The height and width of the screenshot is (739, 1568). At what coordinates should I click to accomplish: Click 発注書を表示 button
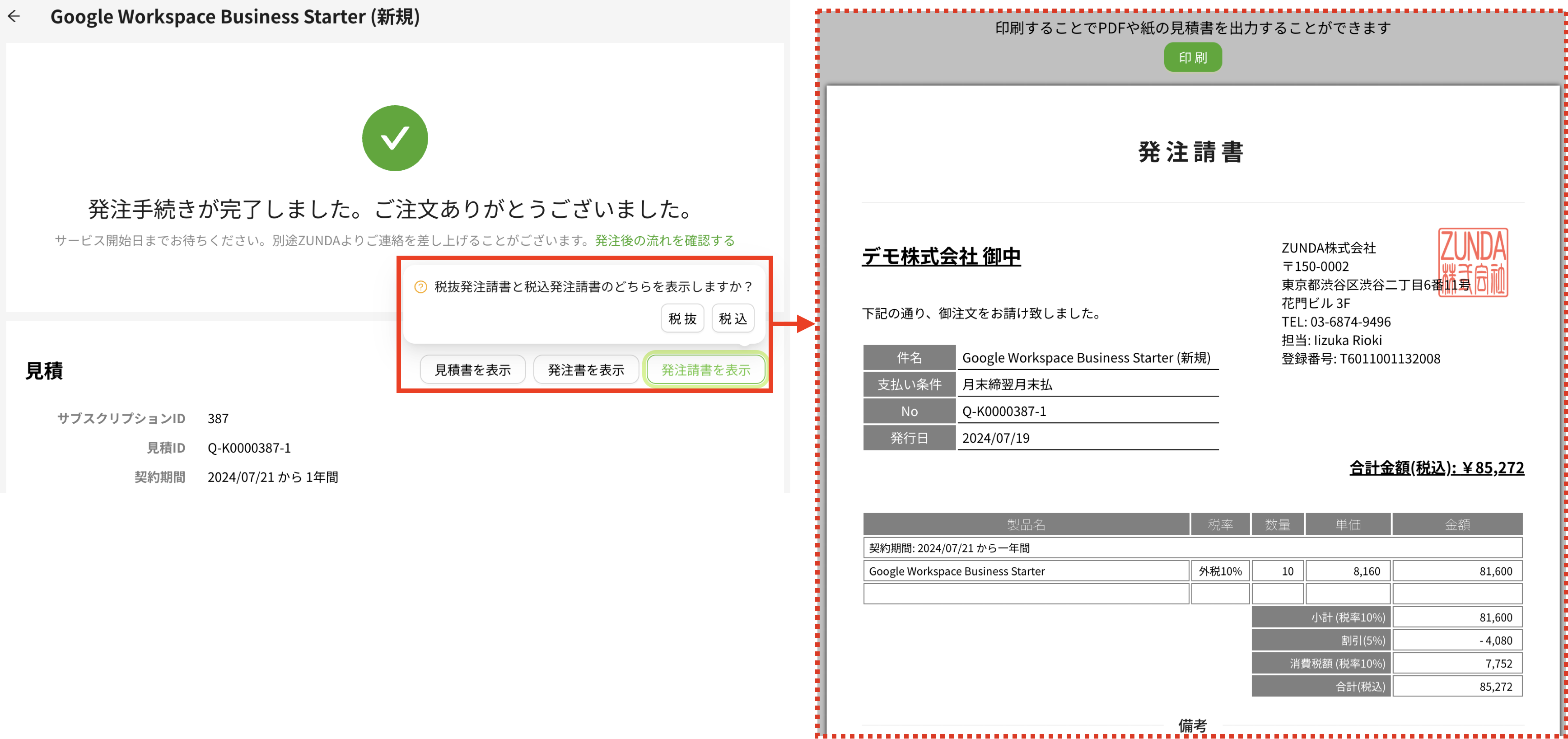point(586,369)
